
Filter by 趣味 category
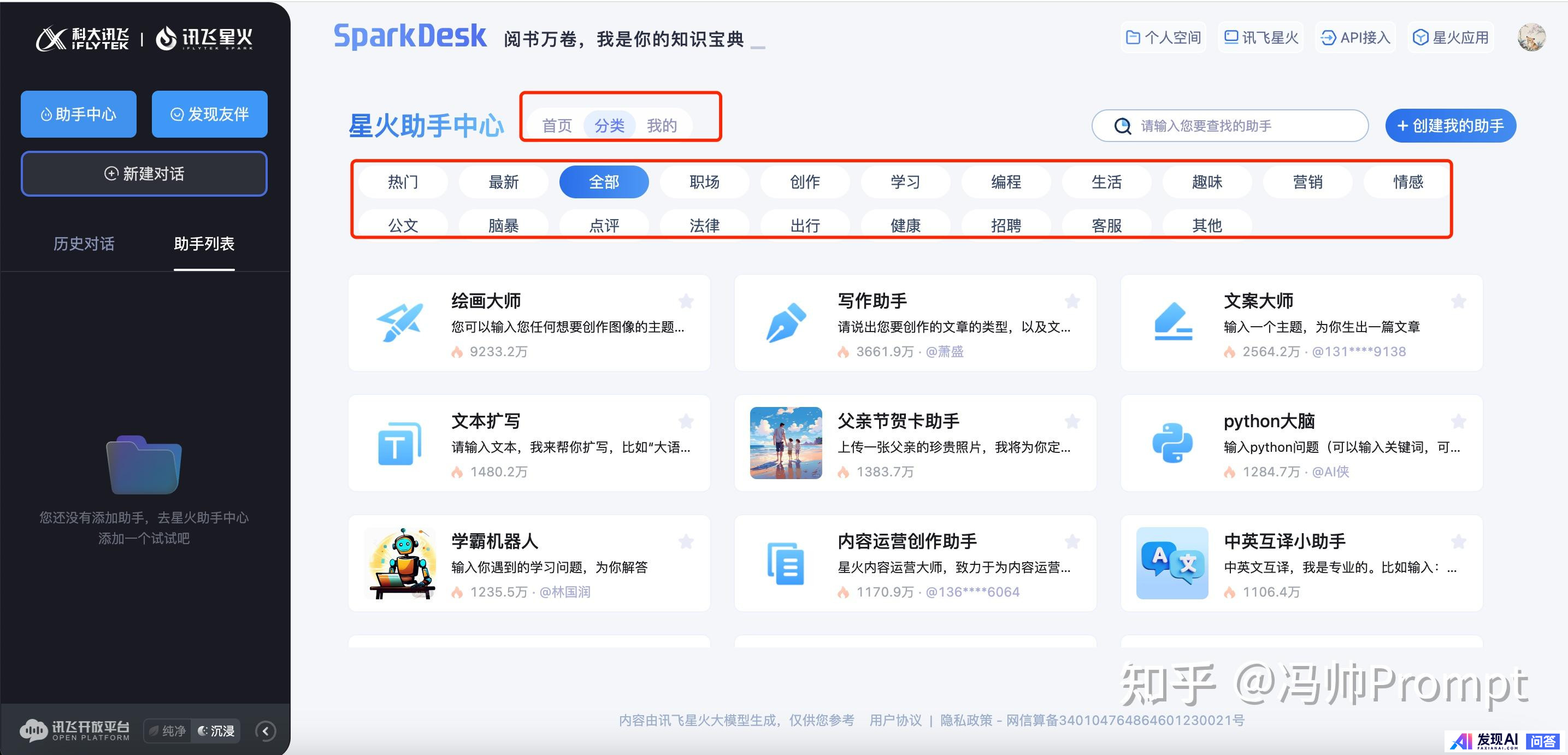pos(1207,181)
